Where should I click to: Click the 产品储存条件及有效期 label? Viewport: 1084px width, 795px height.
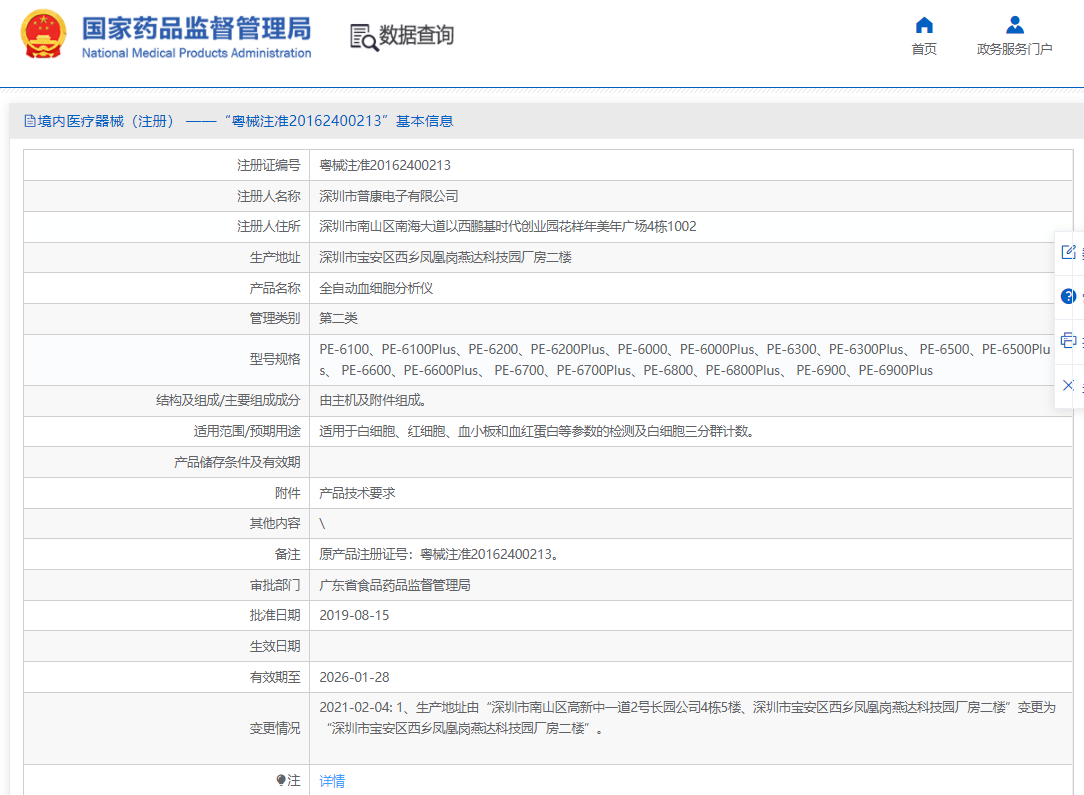237,462
